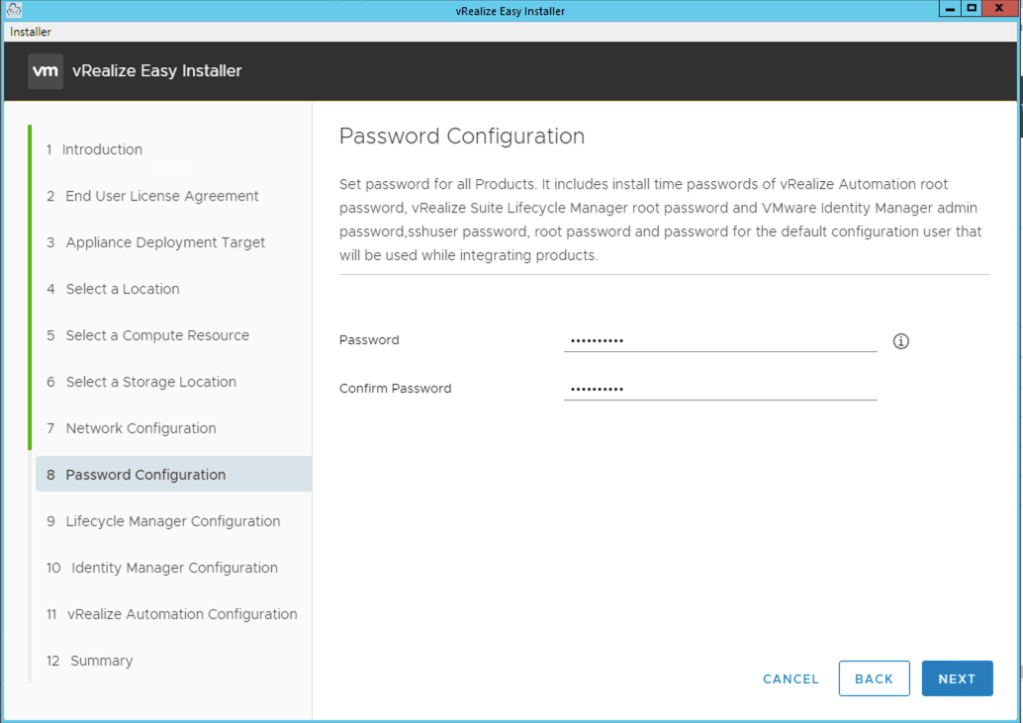Select Appliance Deployment Target step
Screen dimensions: 1023x723
(165, 243)
